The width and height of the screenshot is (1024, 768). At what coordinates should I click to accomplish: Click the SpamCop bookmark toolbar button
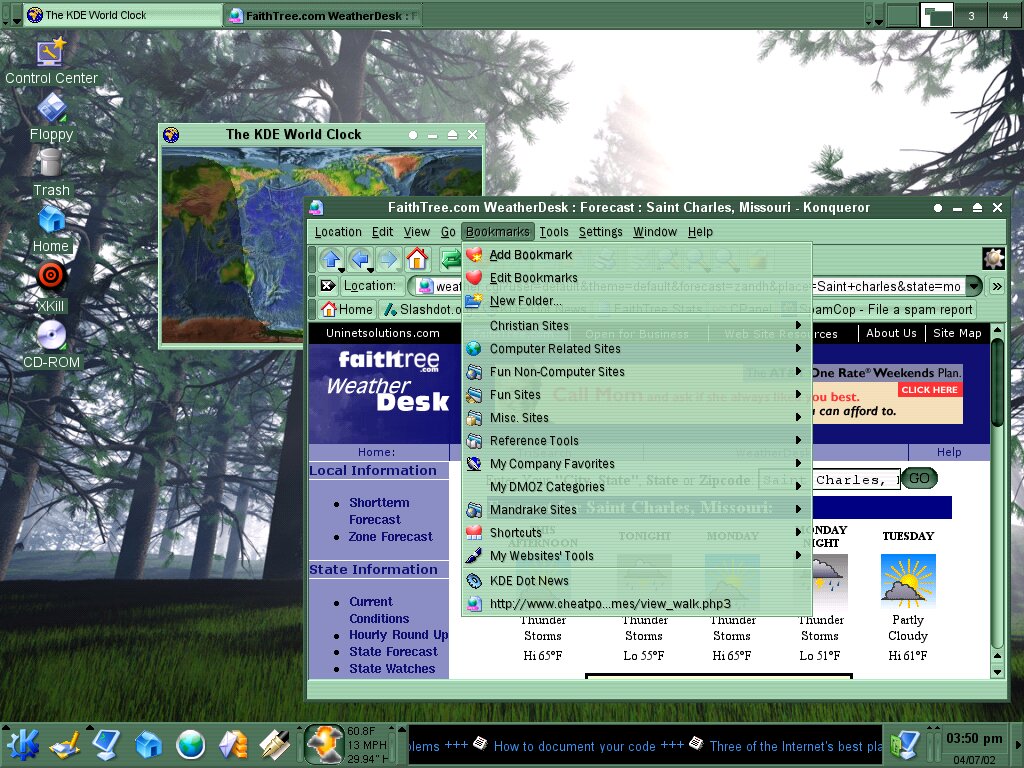pyautogui.click(x=876, y=309)
